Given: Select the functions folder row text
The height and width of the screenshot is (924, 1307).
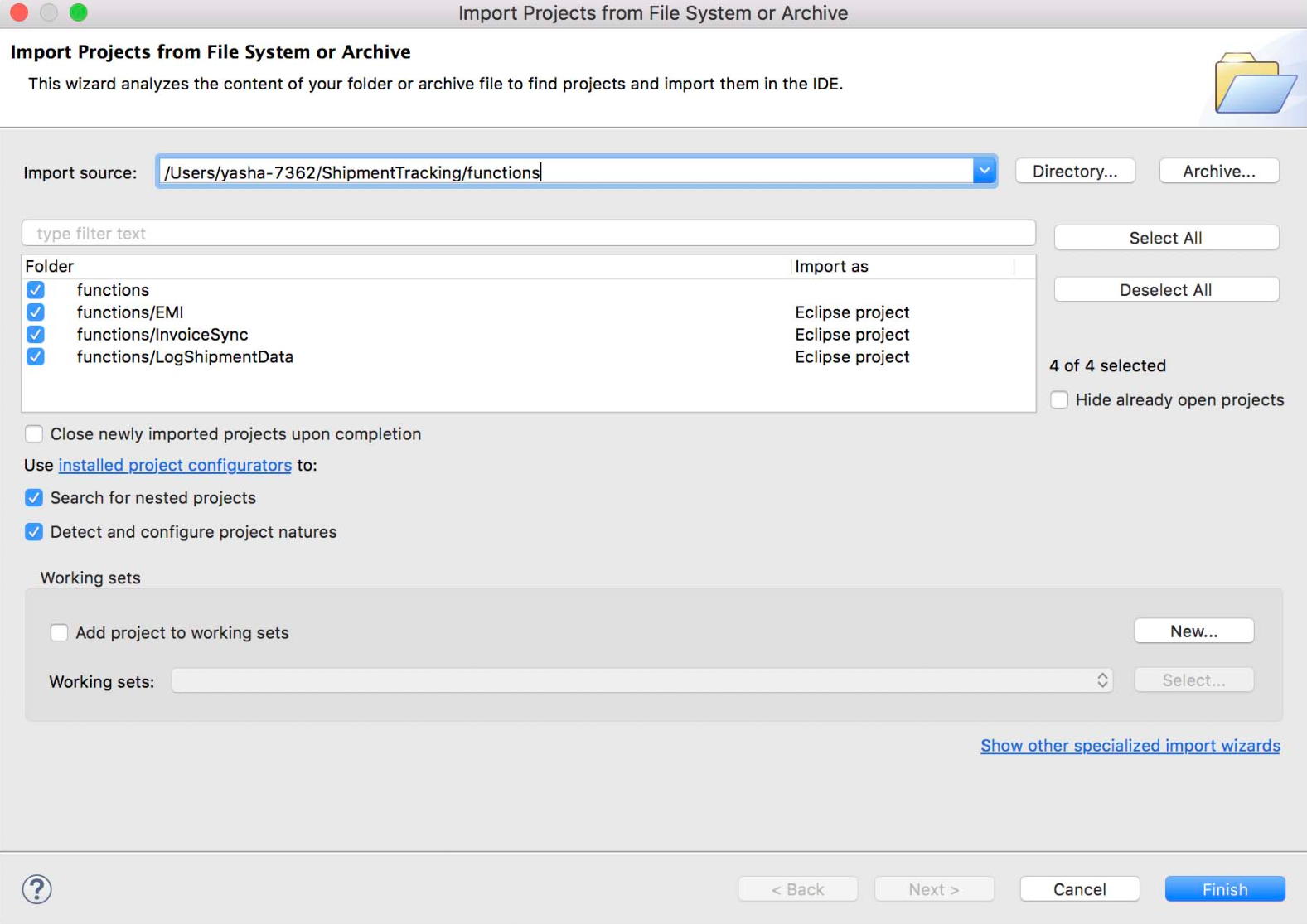Looking at the screenshot, I should pyautogui.click(x=113, y=290).
